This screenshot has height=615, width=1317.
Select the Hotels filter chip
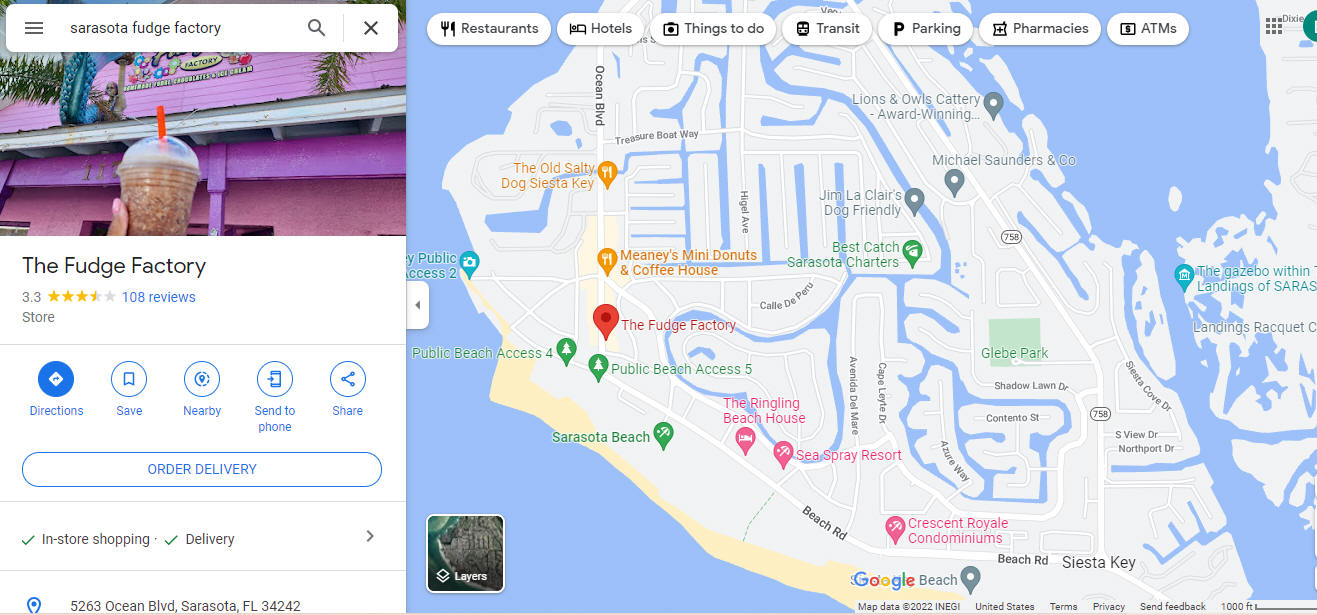tap(601, 29)
